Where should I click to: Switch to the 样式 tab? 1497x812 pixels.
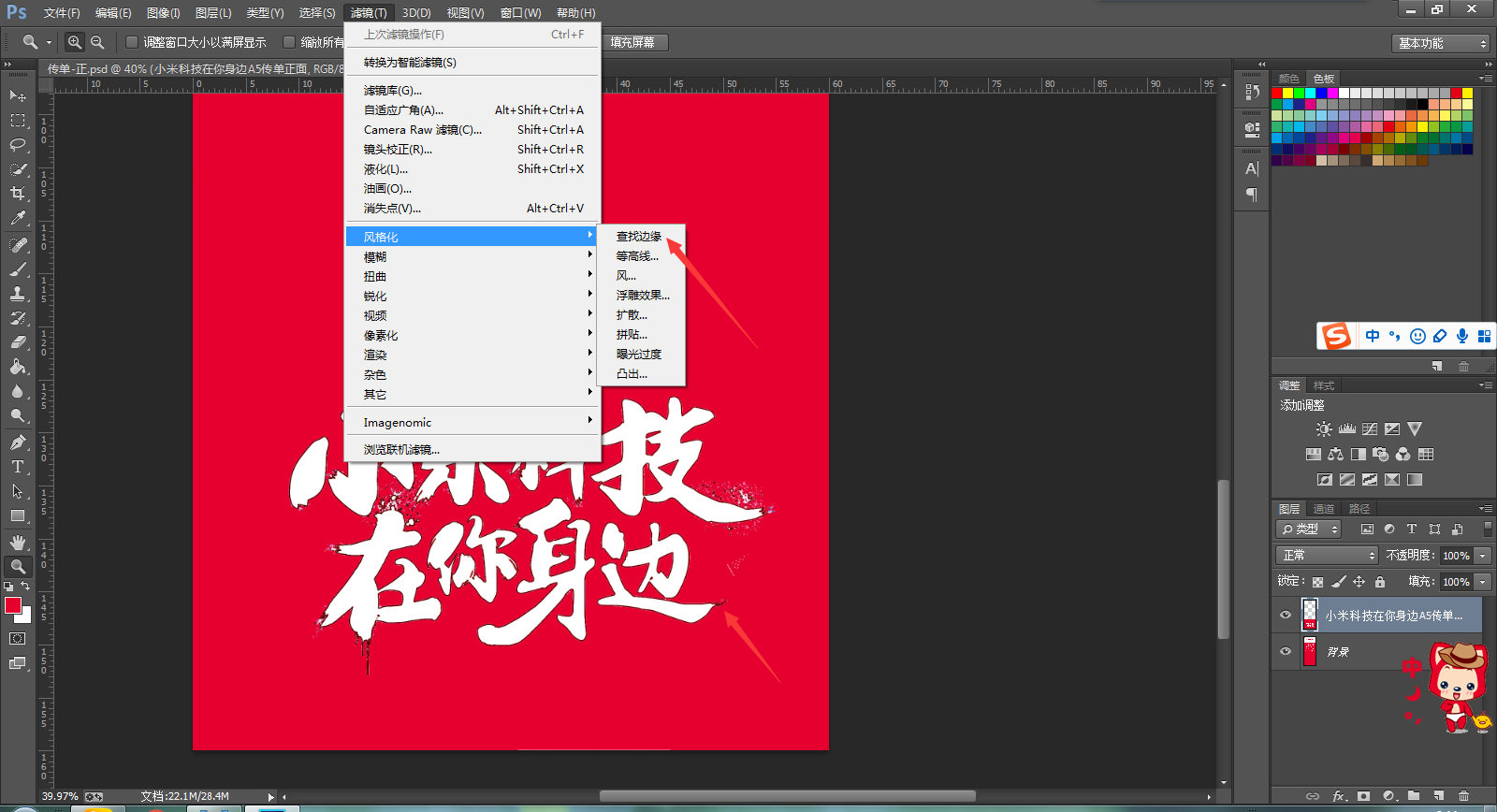1324,385
